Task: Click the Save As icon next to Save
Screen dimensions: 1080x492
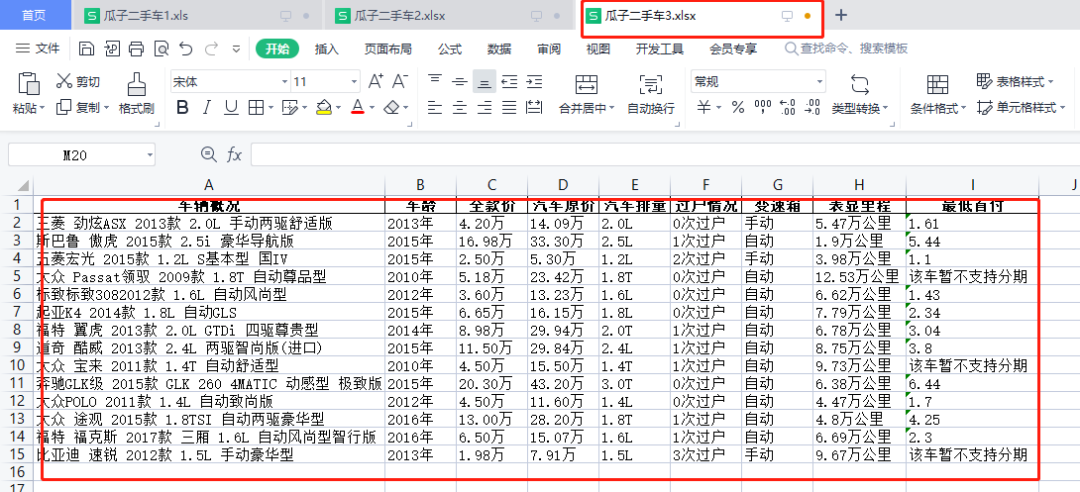Action: pos(112,48)
